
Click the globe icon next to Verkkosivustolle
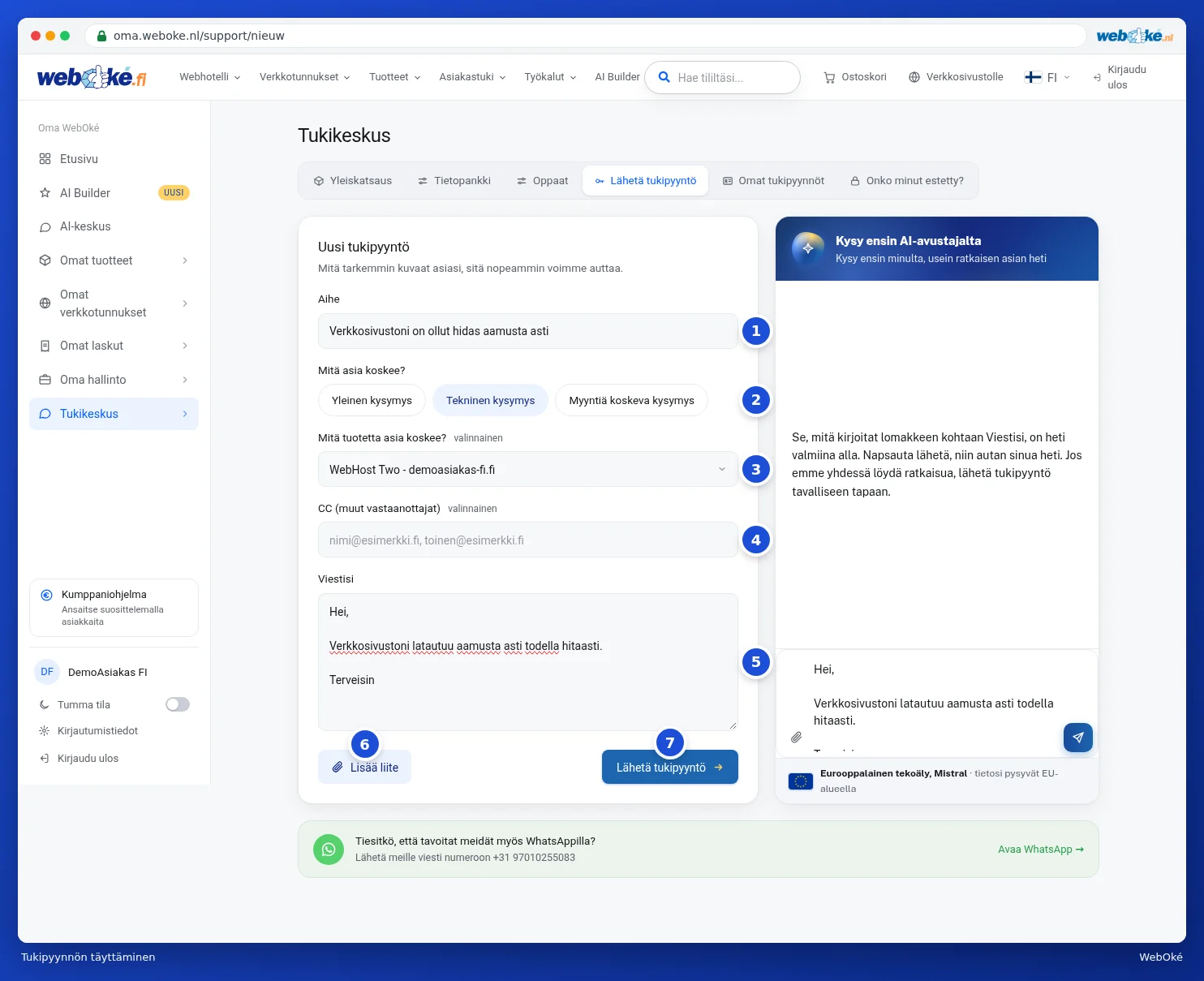(914, 77)
